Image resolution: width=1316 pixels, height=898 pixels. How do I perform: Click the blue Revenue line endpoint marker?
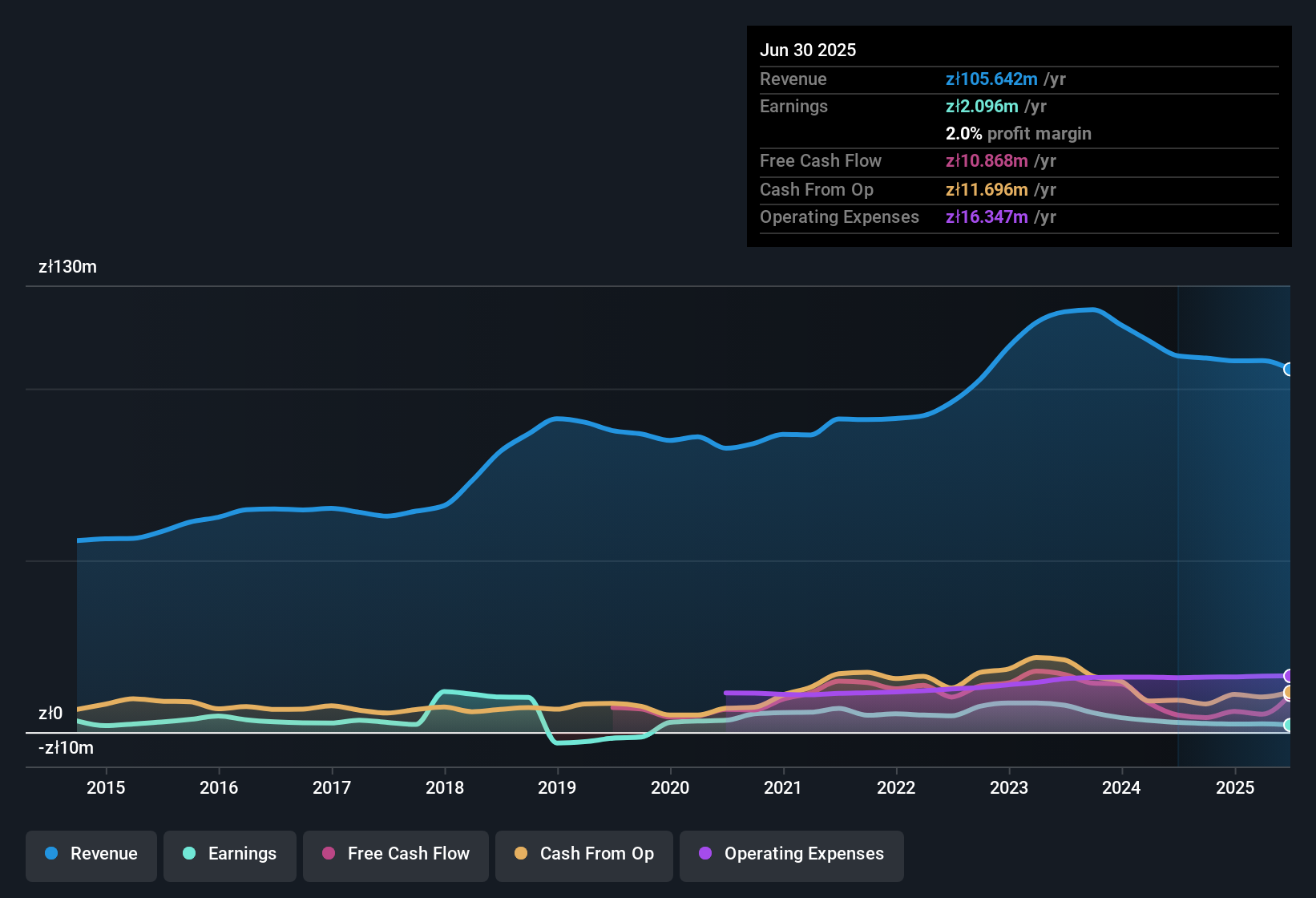(1289, 370)
